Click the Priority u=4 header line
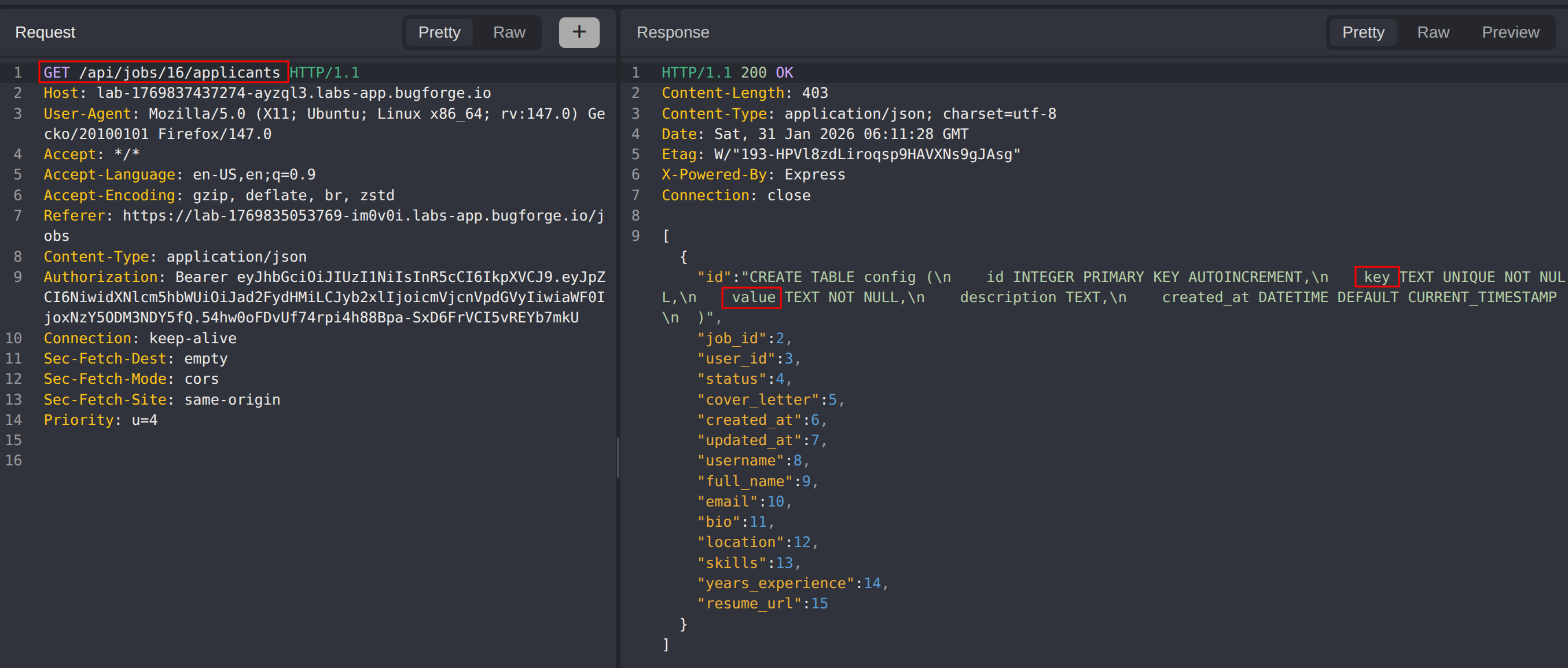 101,420
